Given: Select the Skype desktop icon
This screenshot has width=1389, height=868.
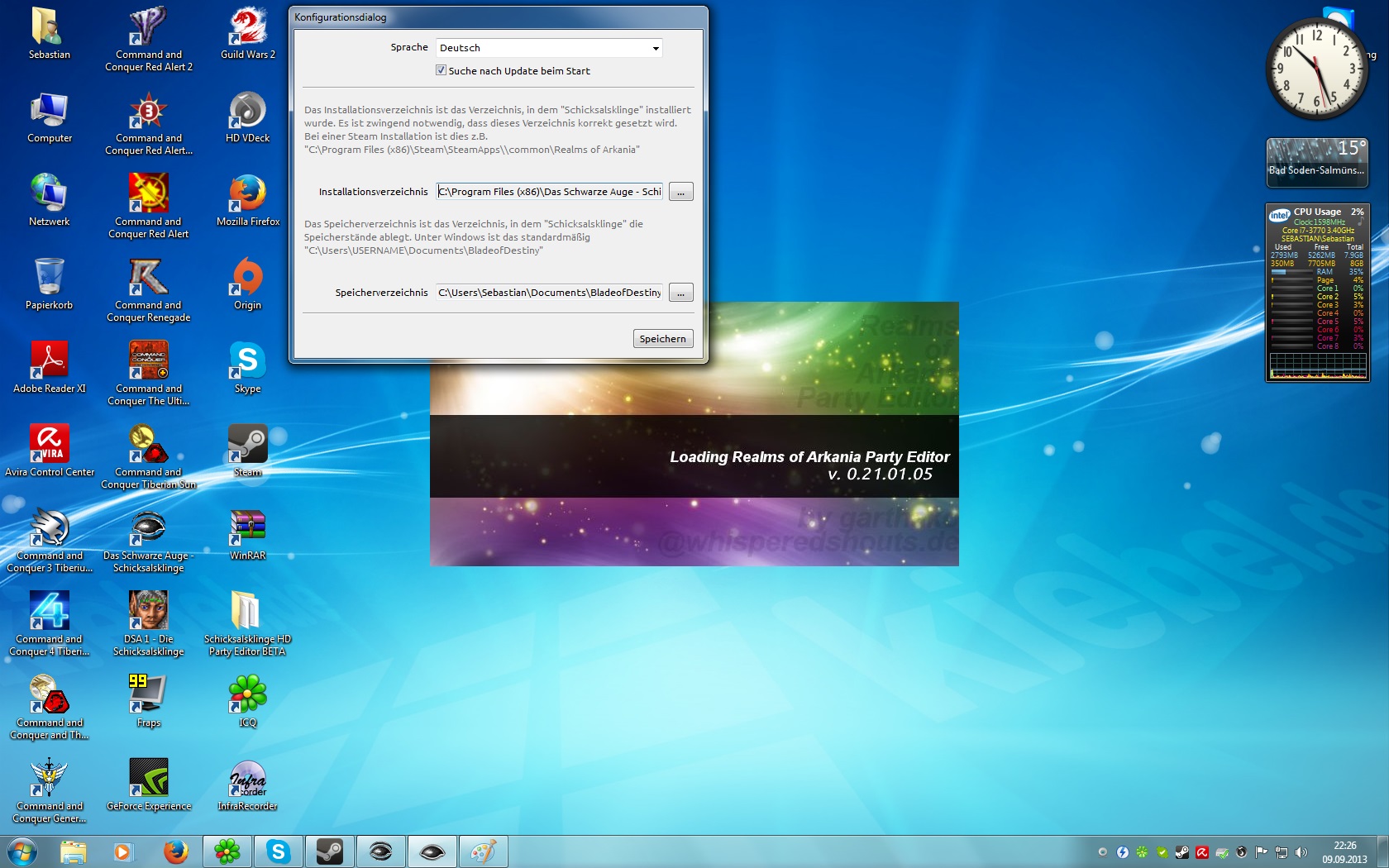Looking at the screenshot, I should [248, 369].
